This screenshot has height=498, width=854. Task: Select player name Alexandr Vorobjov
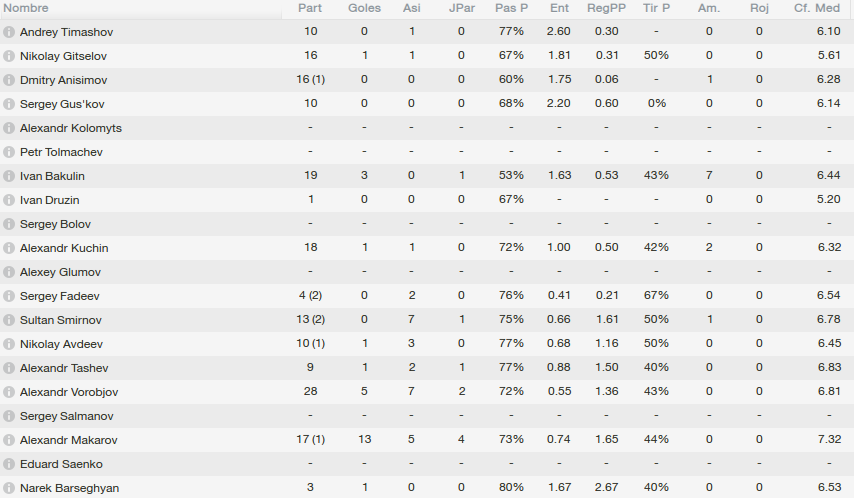point(69,392)
